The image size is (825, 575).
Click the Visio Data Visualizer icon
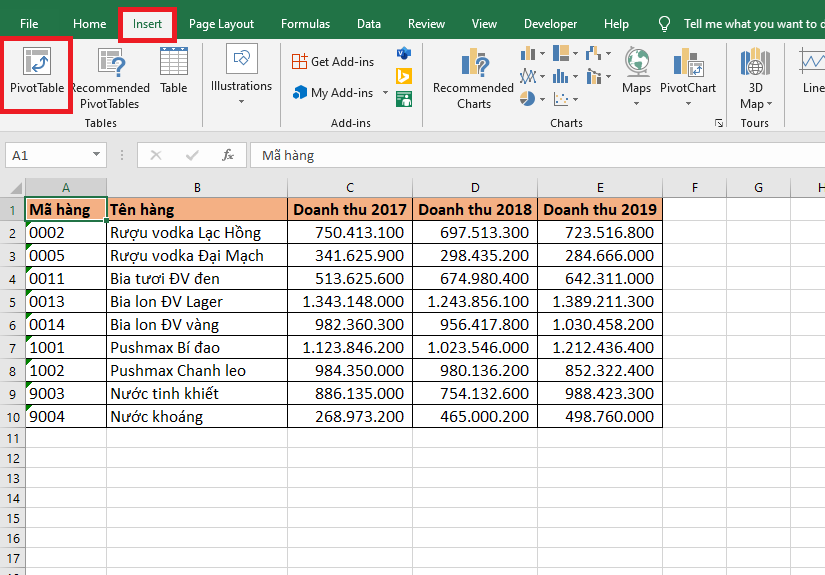pos(404,52)
